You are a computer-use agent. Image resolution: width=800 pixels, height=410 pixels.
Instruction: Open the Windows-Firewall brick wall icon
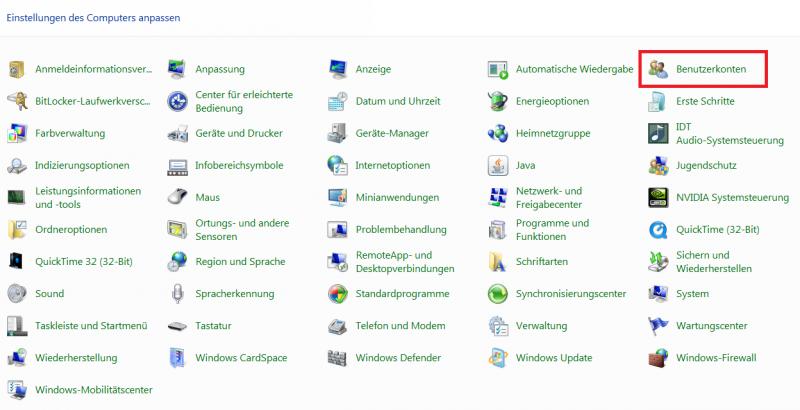point(658,357)
